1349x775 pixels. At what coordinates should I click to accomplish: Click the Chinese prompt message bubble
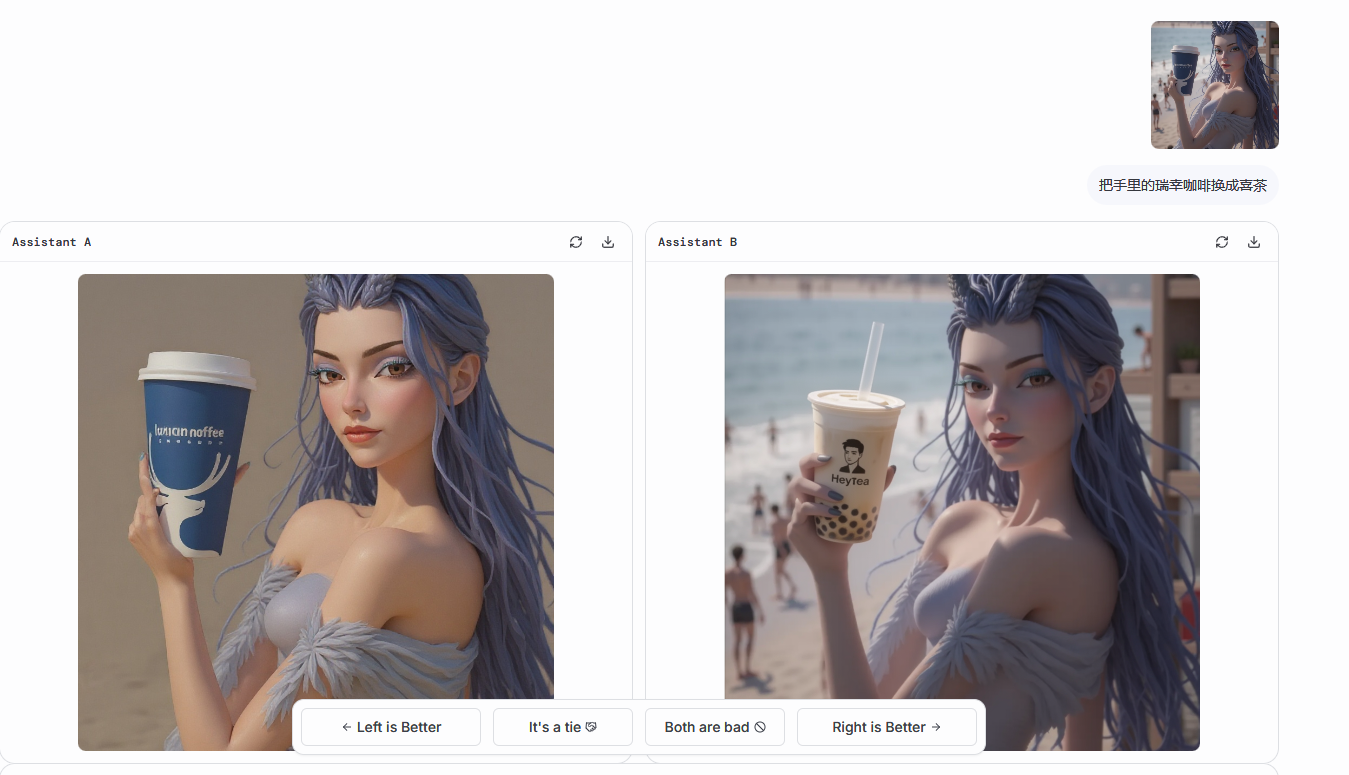pyautogui.click(x=1182, y=185)
